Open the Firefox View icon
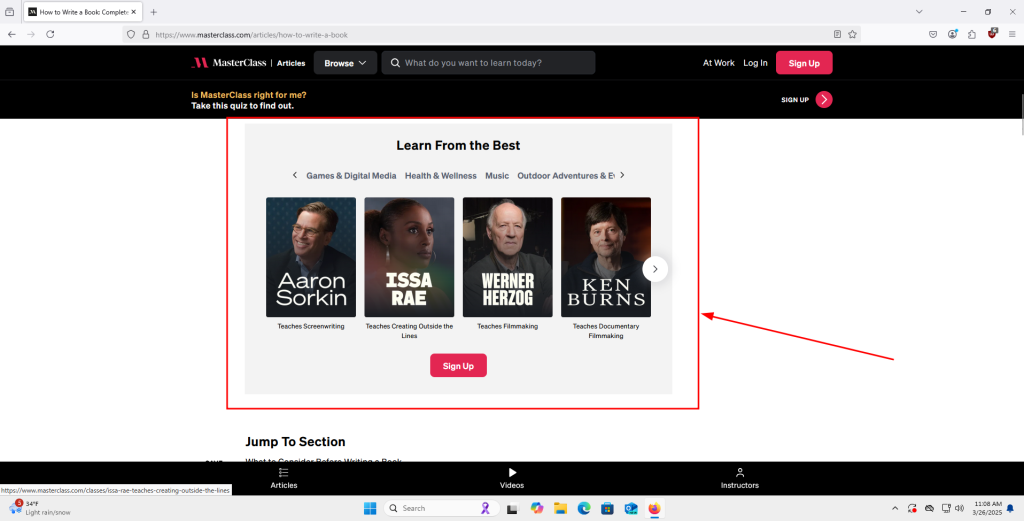1024x521 pixels. tap(10, 12)
